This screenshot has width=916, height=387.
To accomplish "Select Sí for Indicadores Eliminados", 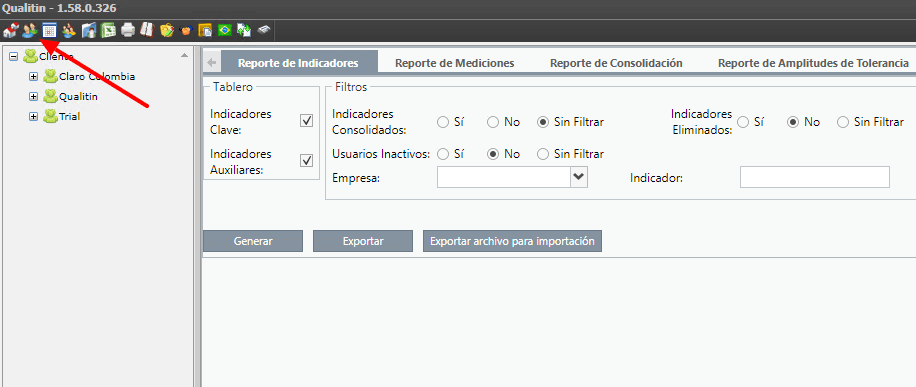I will click(x=743, y=122).
